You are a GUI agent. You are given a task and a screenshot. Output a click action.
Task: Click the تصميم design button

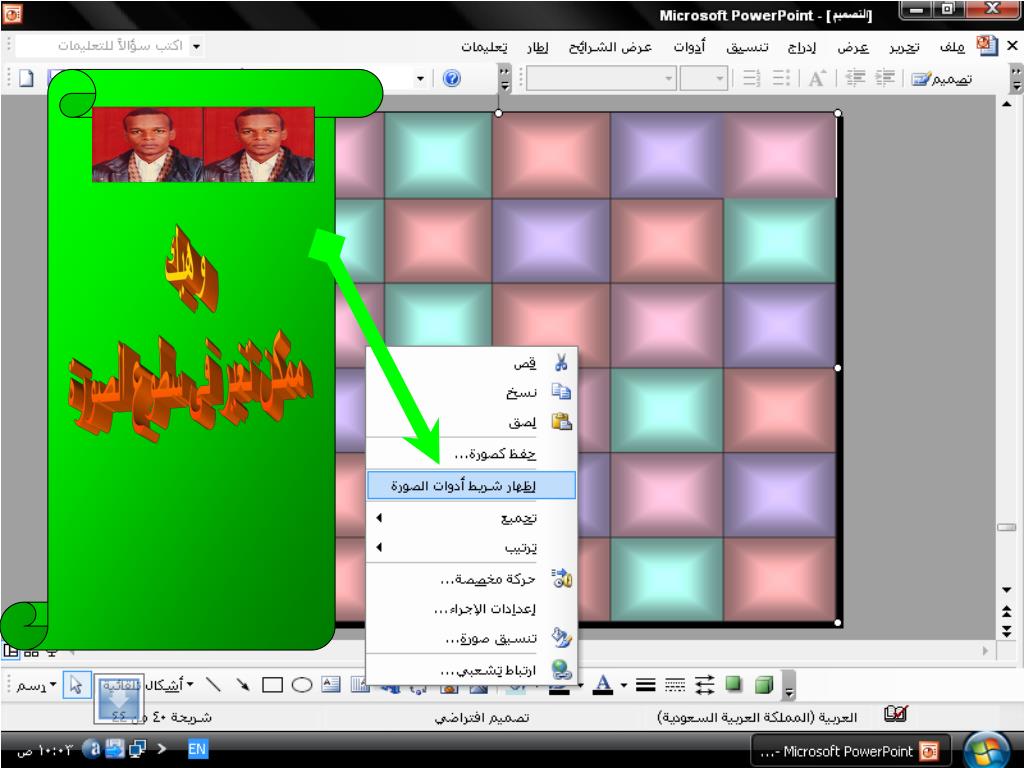click(942, 79)
